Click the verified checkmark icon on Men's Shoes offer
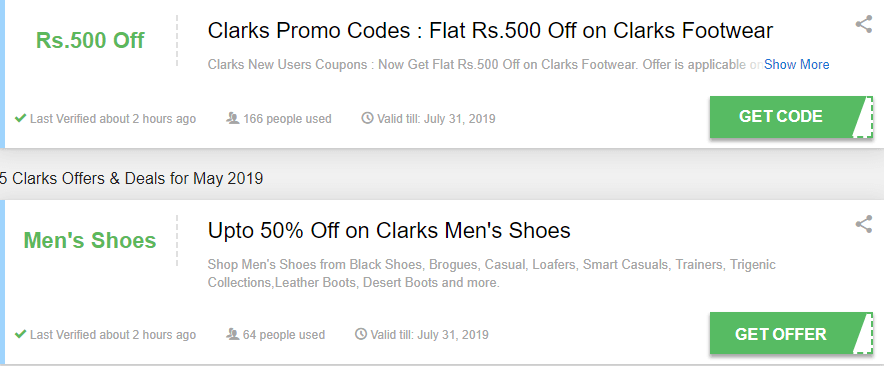 point(20,334)
